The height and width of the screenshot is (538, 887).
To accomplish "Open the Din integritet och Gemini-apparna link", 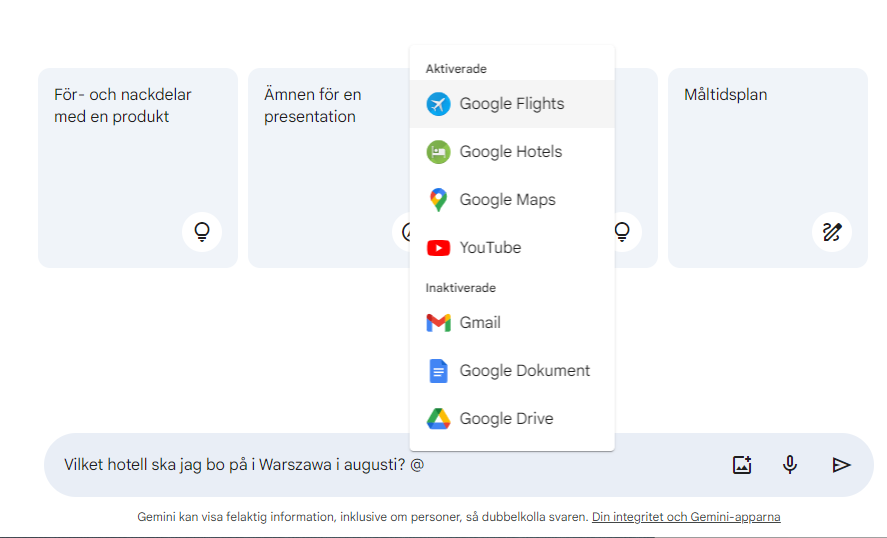I will [x=686, y=517].
